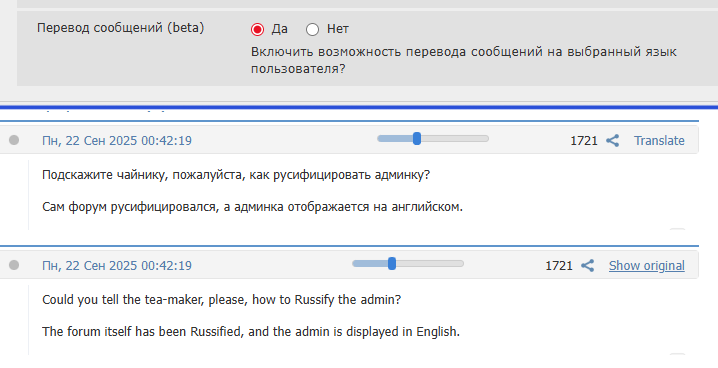The width and height of the screenshot is (718, 368).
Task: Click the grey status dot on the English post
Action: [14, 265]
